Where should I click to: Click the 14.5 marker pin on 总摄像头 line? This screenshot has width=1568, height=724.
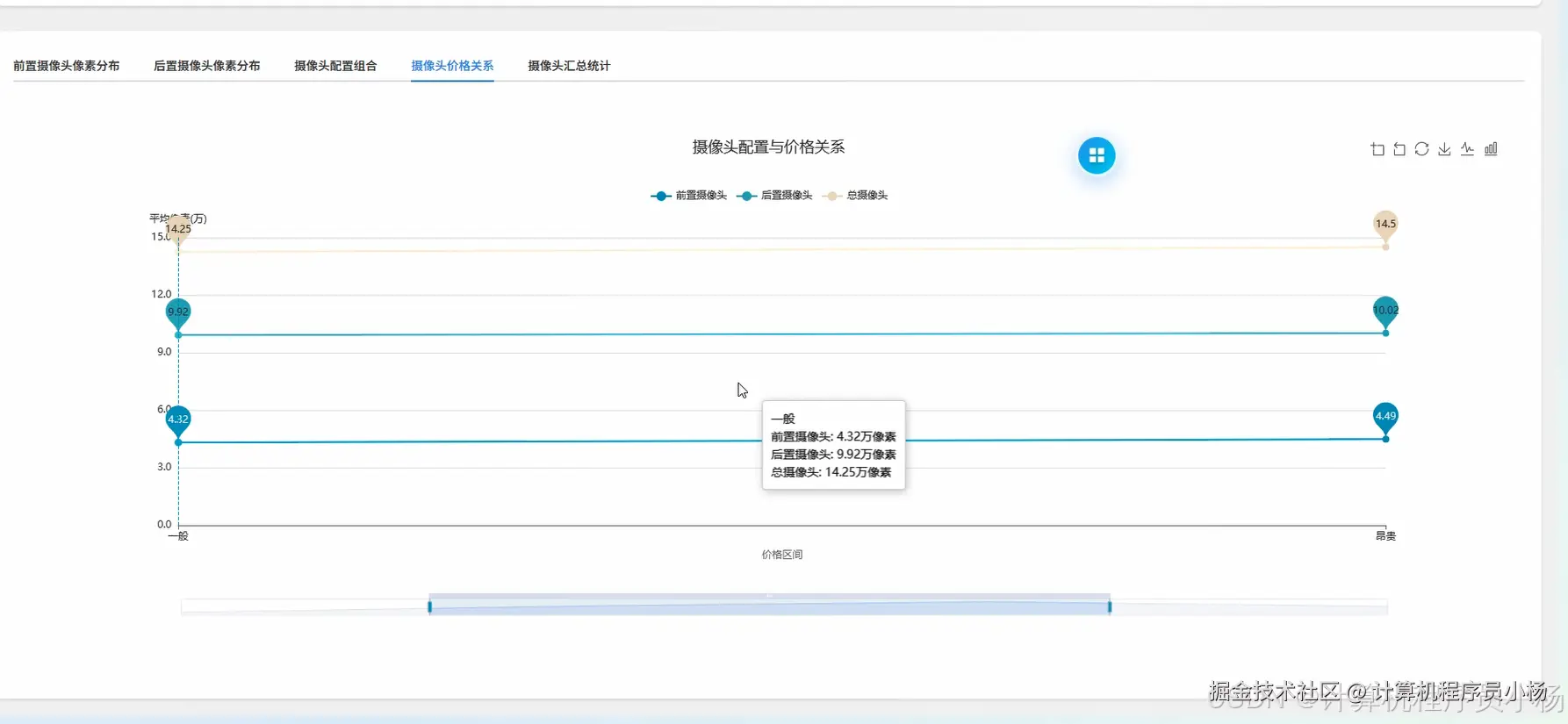point(1385,225)
